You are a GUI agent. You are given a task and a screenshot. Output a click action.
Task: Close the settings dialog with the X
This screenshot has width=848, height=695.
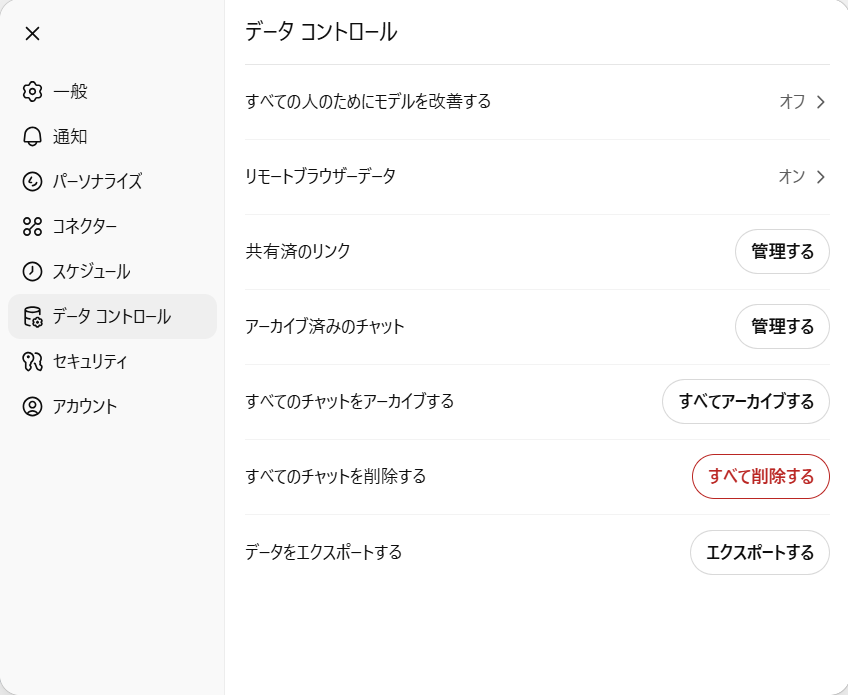pyautogui.click(x=32, y=34)
